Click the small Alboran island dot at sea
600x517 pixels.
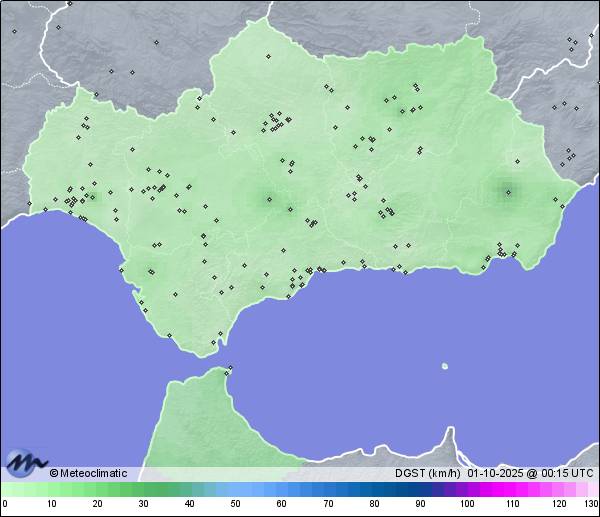[x=445, y=366]
